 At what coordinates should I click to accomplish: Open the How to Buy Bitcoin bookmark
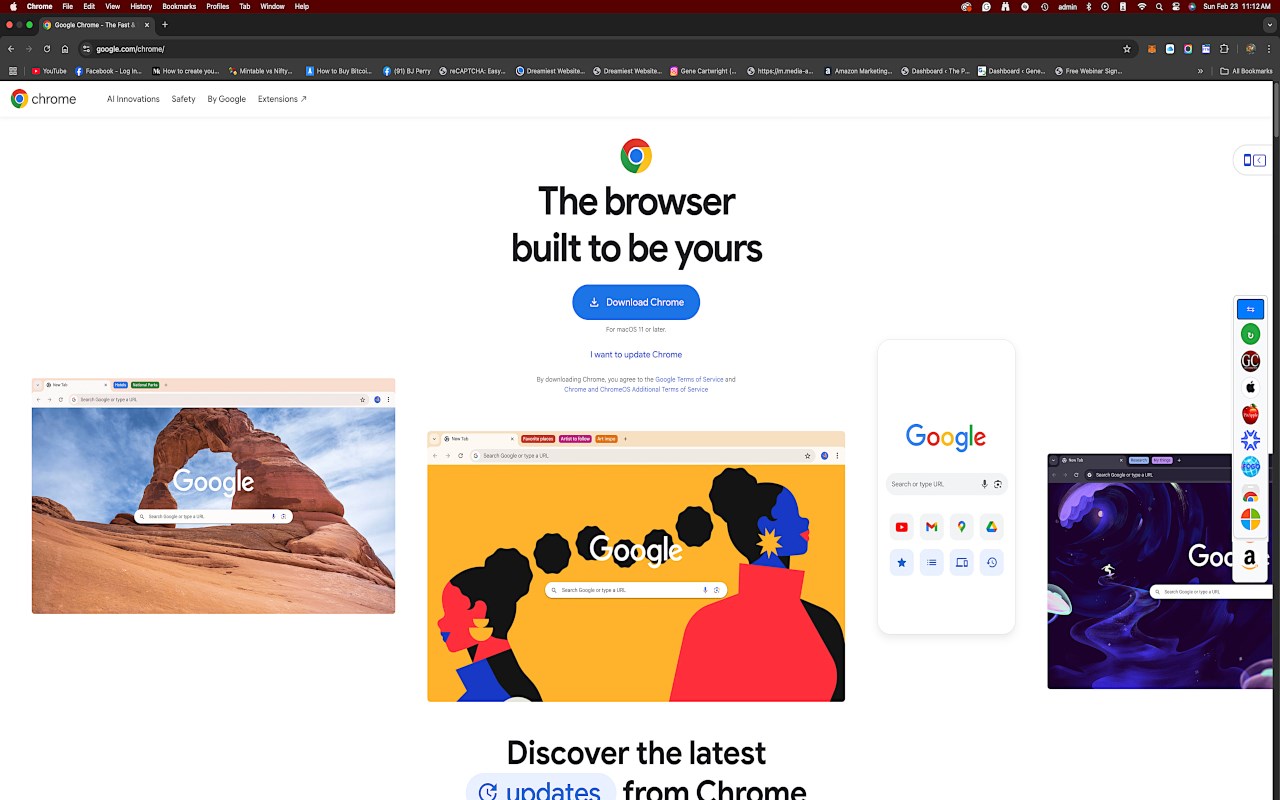click(x=338, y=71)
